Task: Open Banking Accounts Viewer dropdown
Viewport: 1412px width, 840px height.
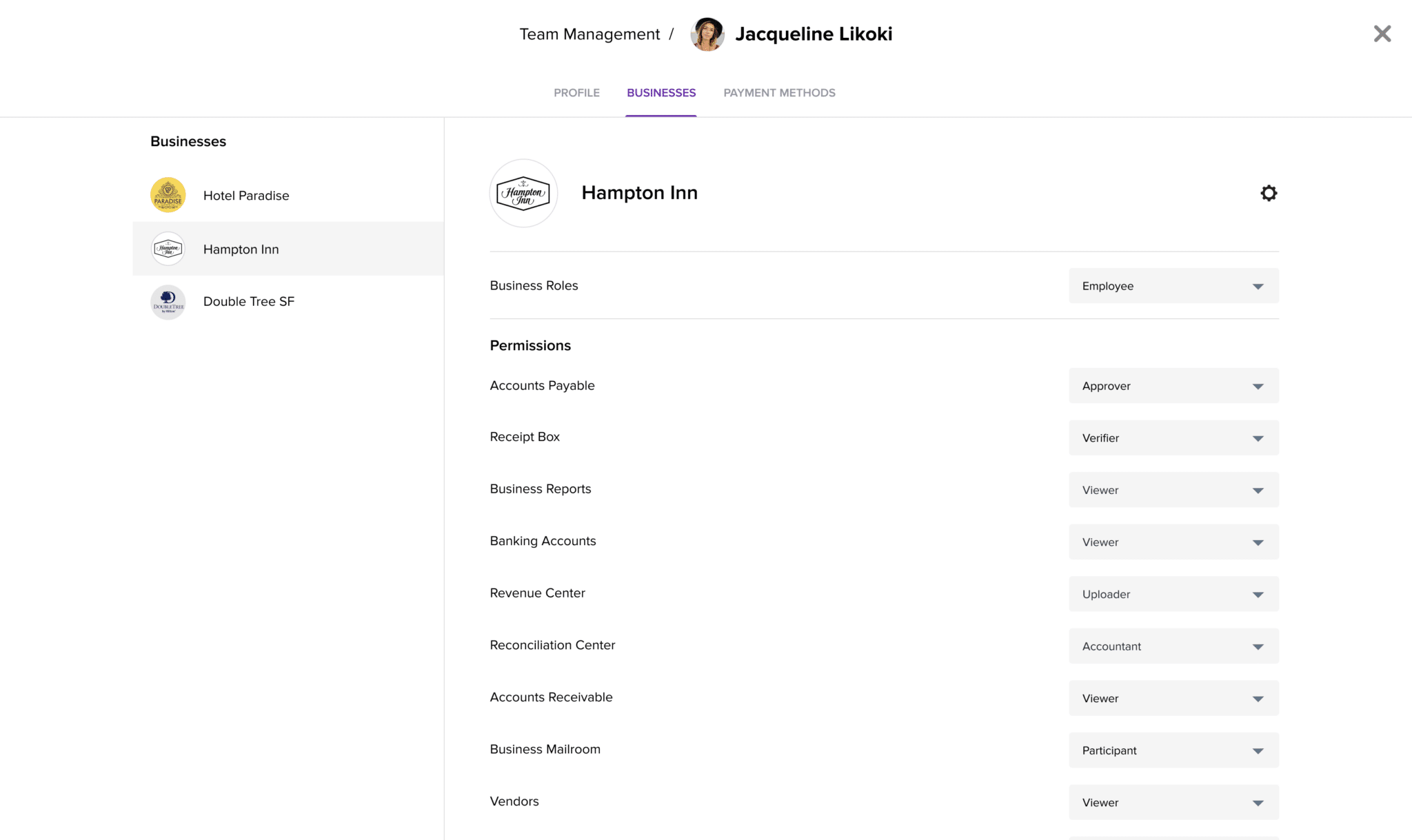Action: pyautogui.click(x=1173, y=542)
